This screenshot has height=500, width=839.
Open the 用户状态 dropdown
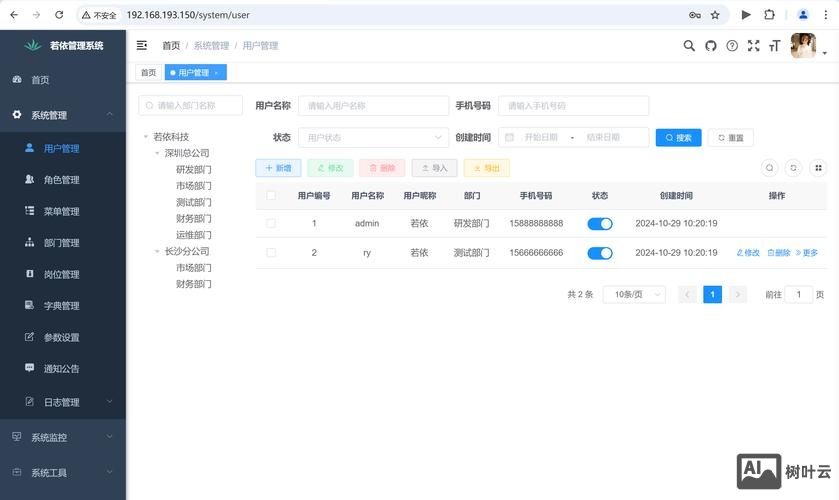point(373,138)
